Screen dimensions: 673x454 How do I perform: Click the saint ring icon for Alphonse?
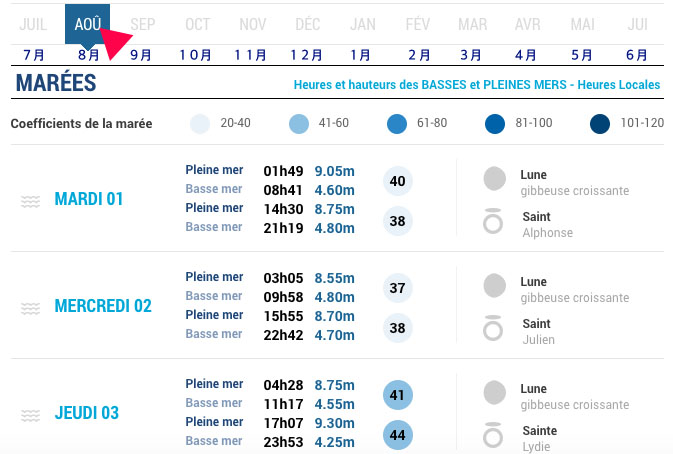493,222
